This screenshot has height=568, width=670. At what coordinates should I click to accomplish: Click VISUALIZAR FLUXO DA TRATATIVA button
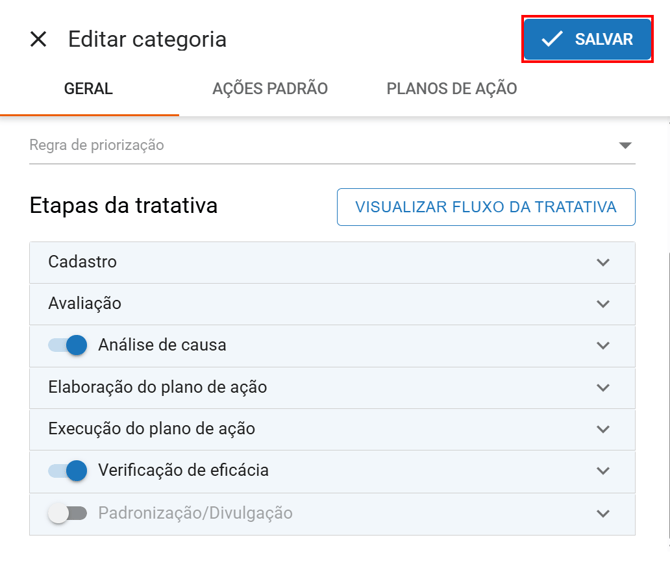click(486, 208)
